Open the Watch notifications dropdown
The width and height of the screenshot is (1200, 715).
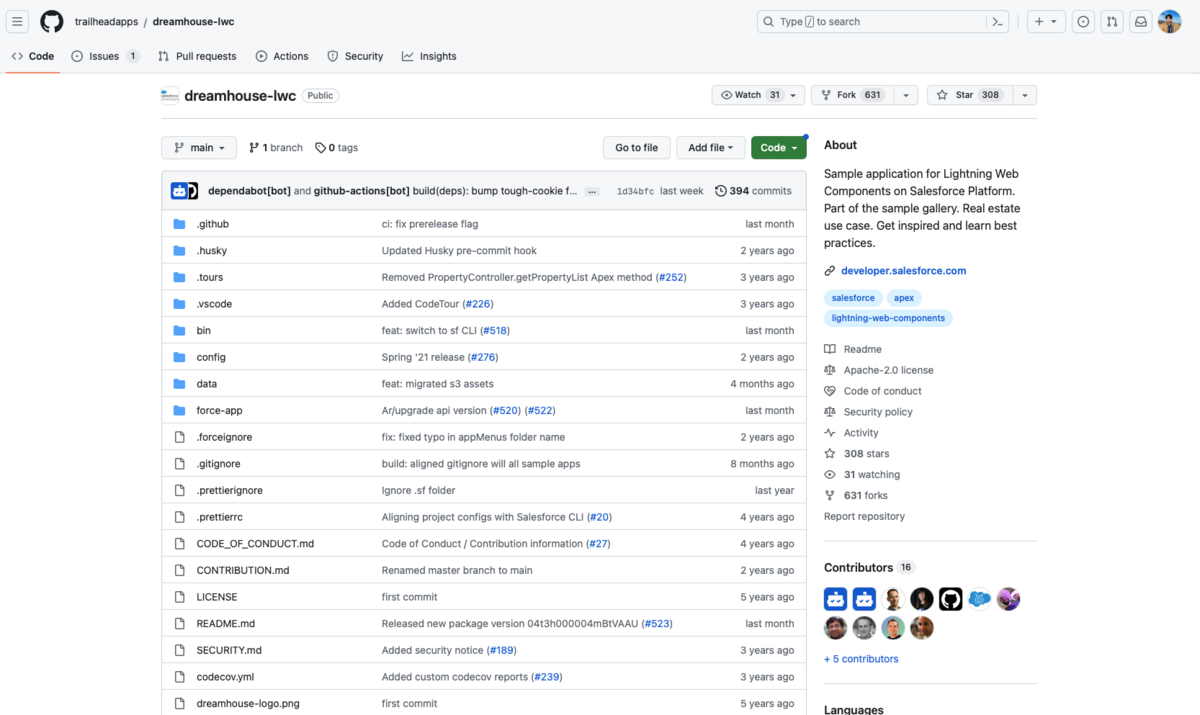click(x=758, y=95)
